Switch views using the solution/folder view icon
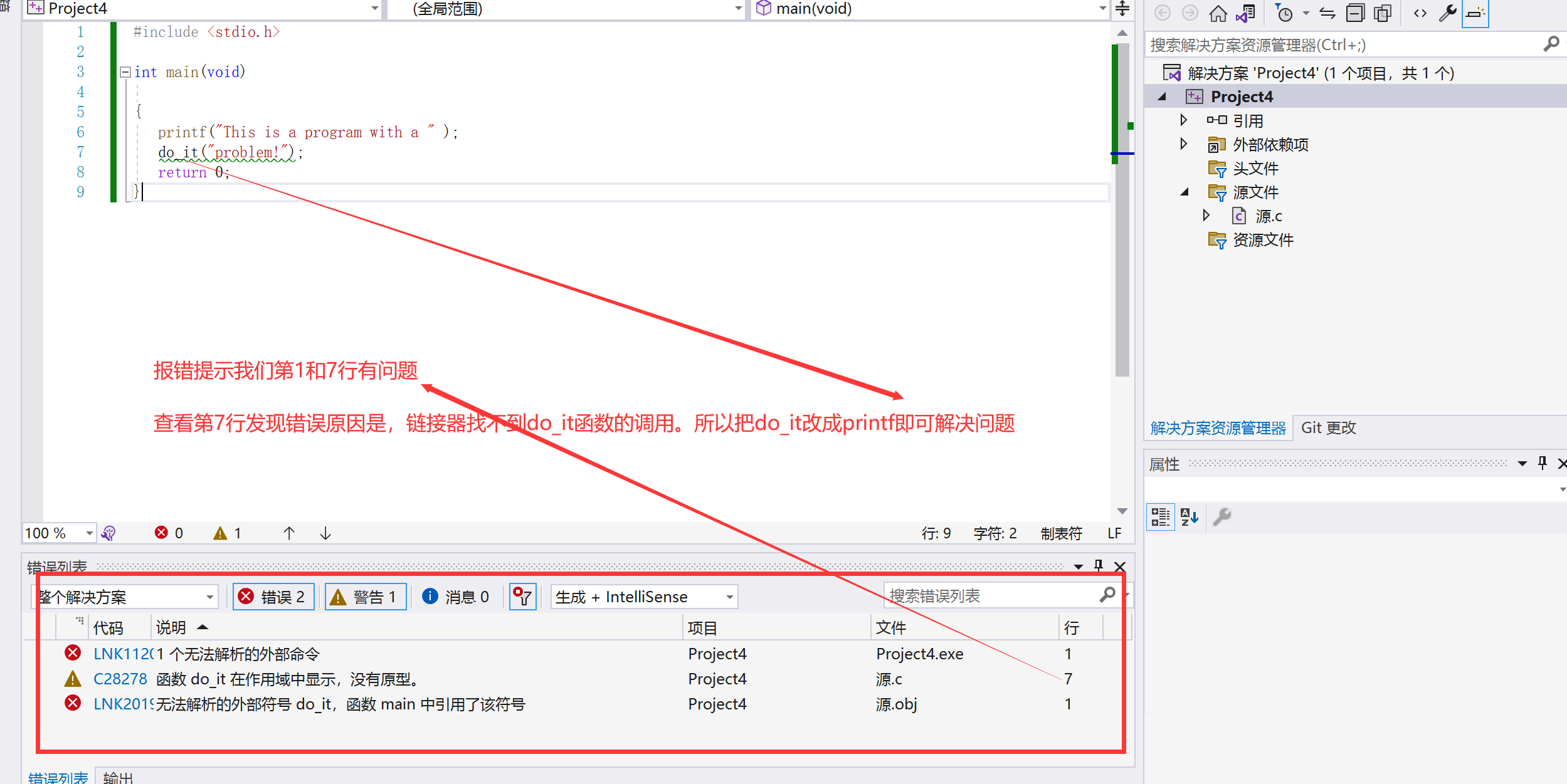 click(x=1245, y=13)
